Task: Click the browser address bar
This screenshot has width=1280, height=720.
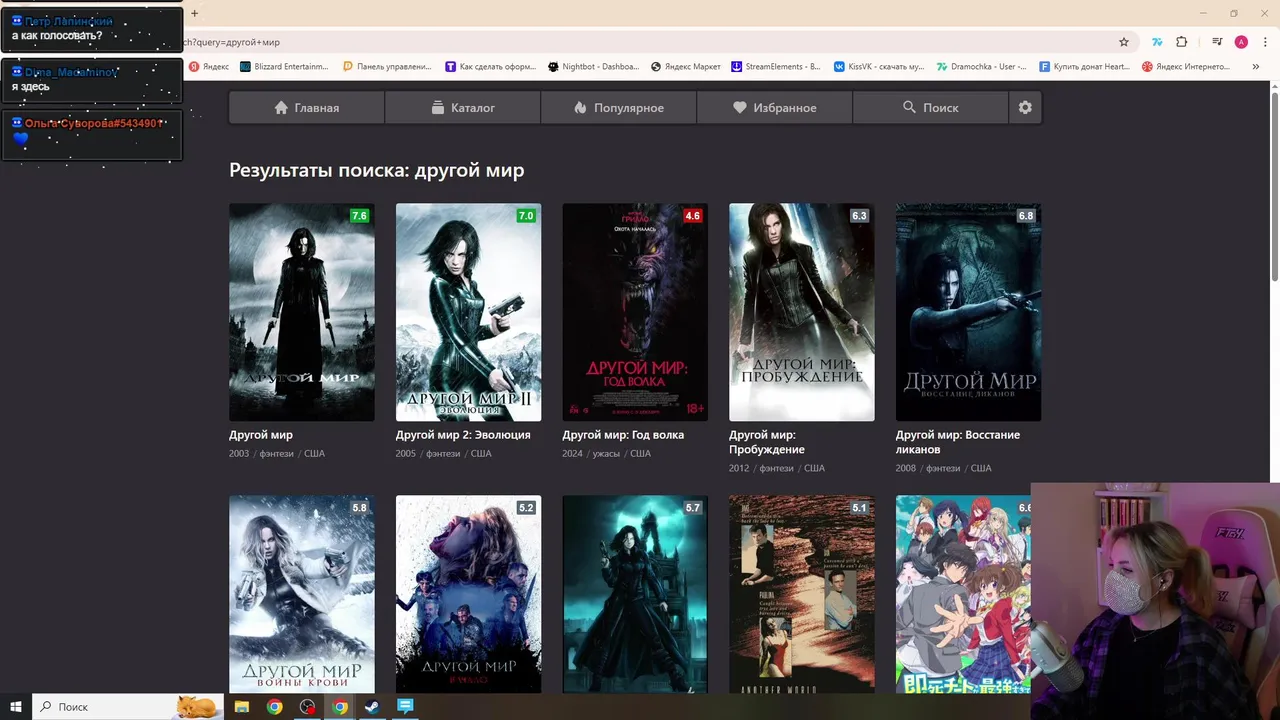Action: (x=640, y=42)
